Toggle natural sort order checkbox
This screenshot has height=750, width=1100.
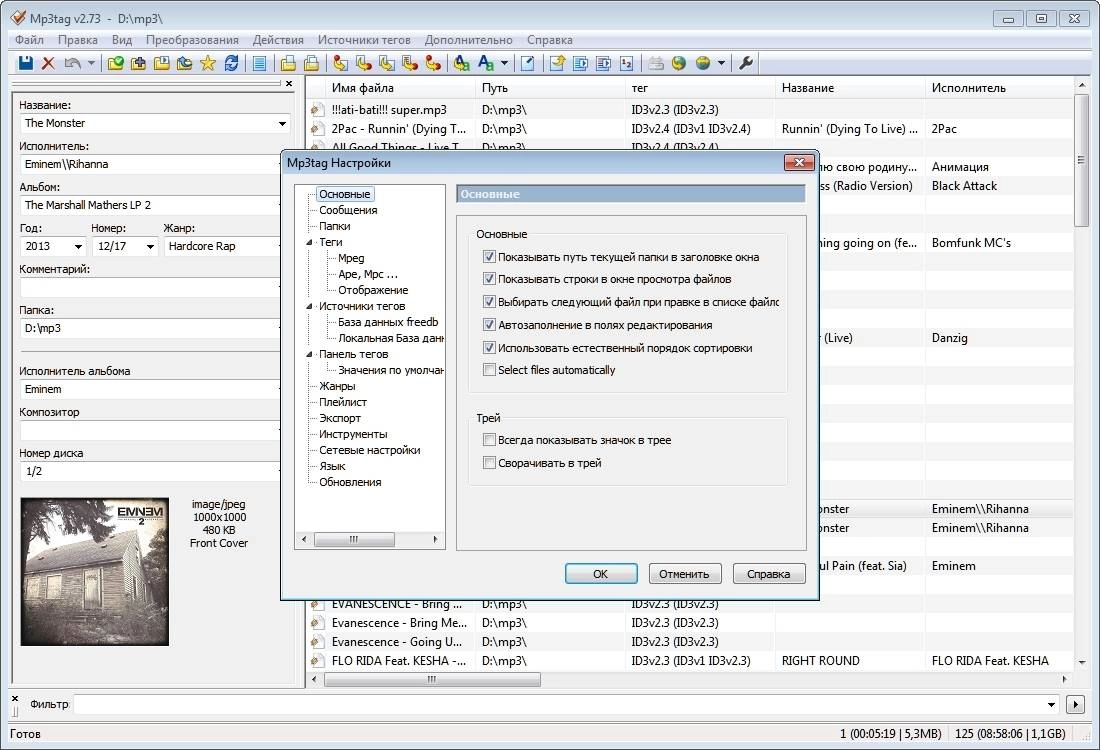pyautogui.click(x=489, y=348)
